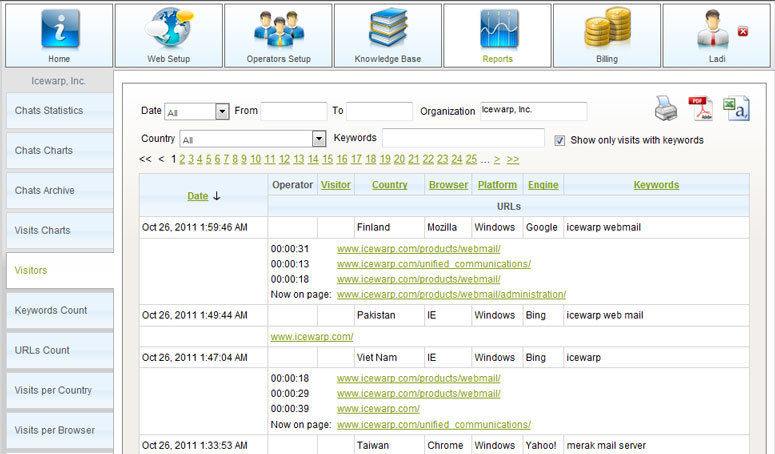Sort table by Platform column

click(497, 185)
